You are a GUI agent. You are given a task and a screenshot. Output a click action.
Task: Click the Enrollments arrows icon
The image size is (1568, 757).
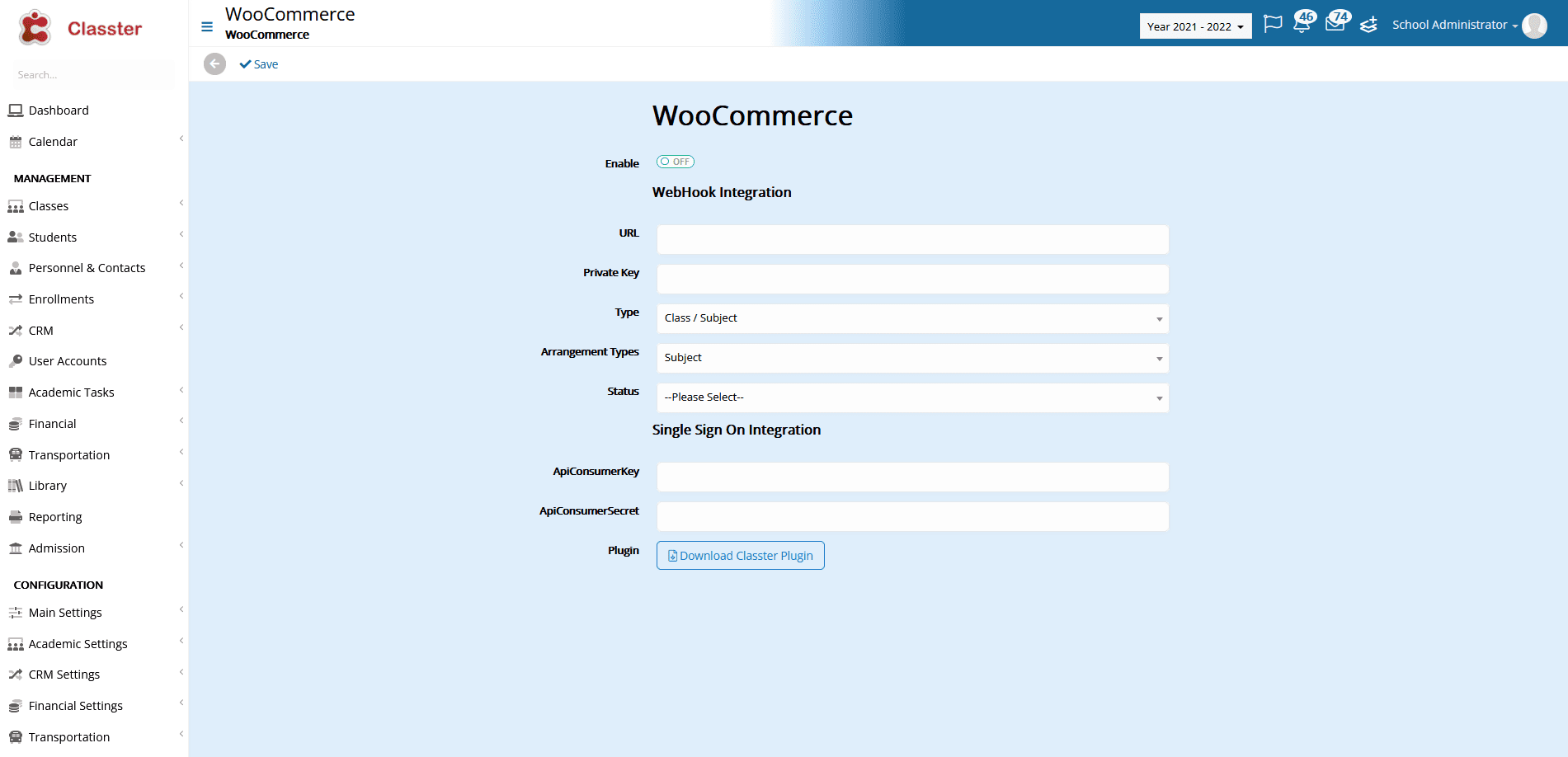(16, 299)
